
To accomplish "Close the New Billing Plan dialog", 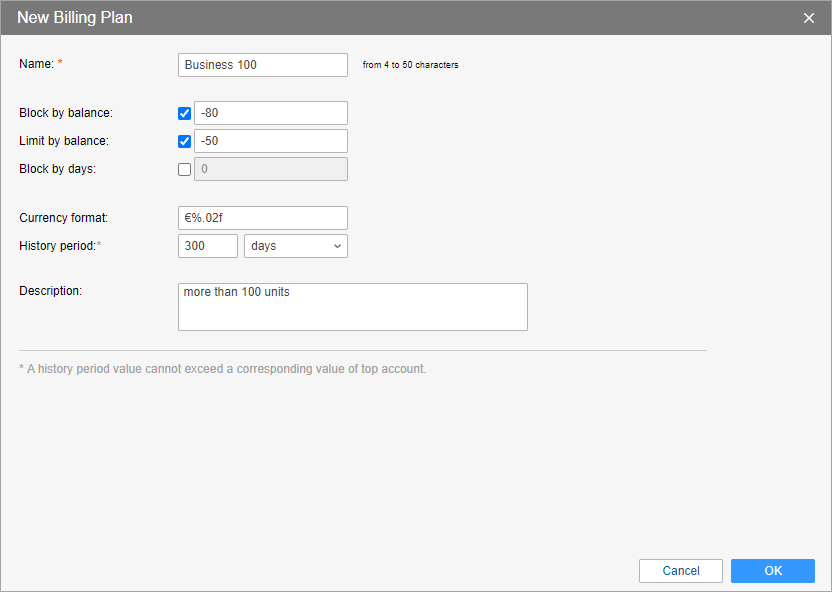I will 809,18.
